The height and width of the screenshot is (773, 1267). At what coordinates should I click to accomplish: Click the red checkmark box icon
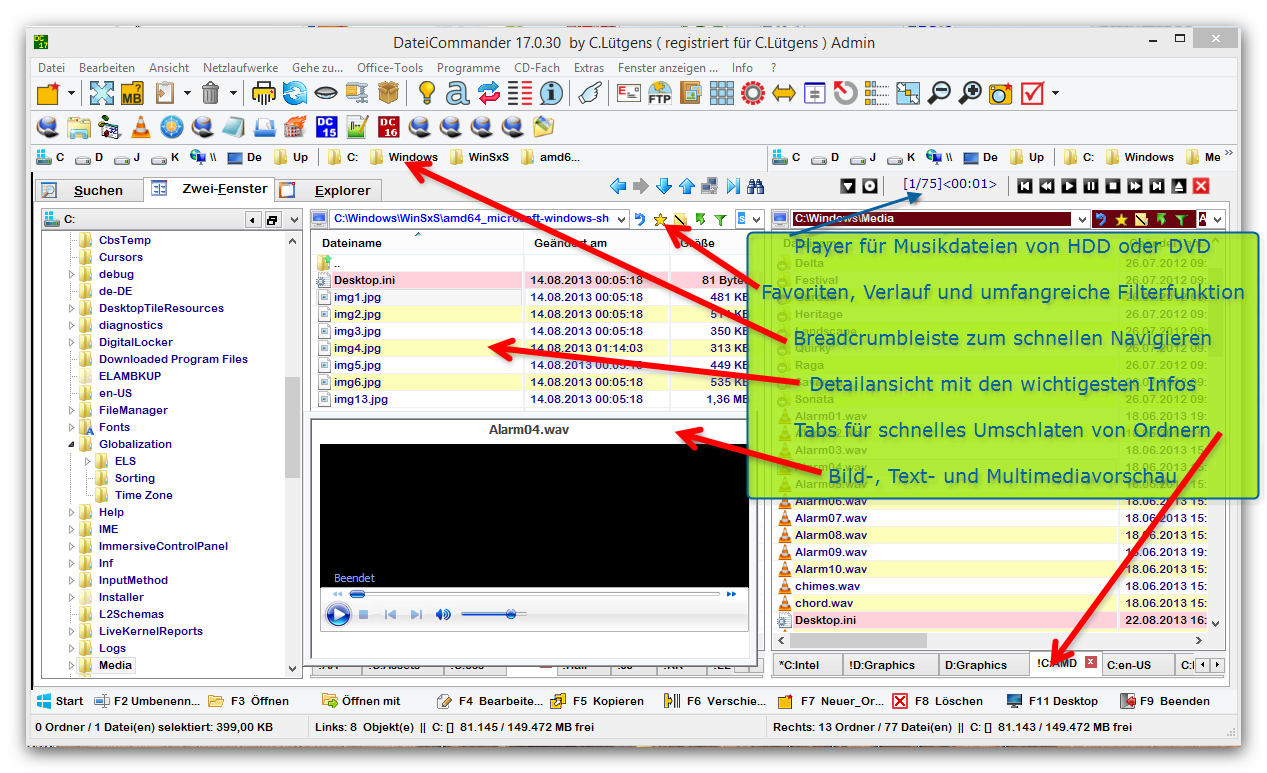click(x=1031, y=94)
